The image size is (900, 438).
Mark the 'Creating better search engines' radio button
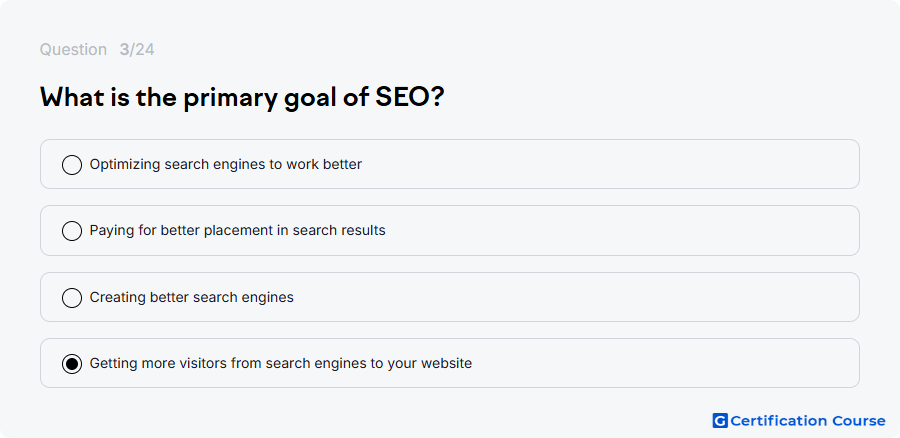(72, 298)
